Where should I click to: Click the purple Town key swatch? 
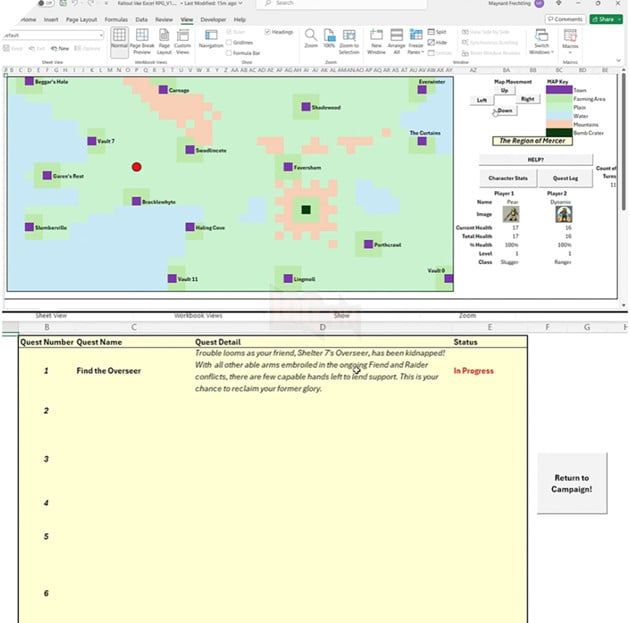click(x=559, y=90)
